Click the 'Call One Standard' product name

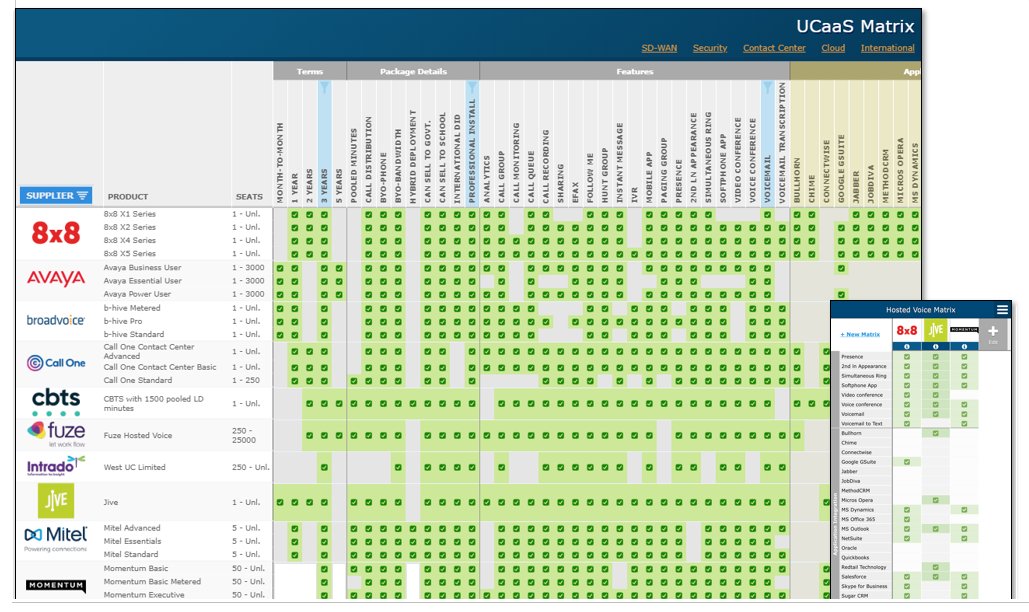138,380
